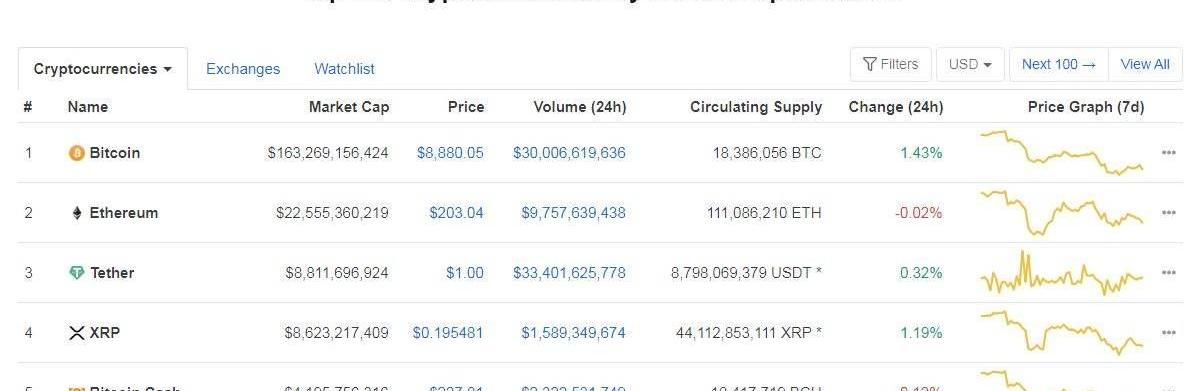Image resolution: width=1204 pixels, height=391 pixels.
Task: Open the three-dot menu for XRP
Action: click(1169, 333)
